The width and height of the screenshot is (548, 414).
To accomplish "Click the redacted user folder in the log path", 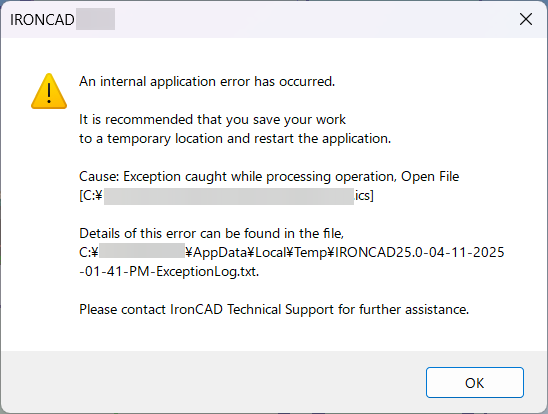I will (142, 251).
